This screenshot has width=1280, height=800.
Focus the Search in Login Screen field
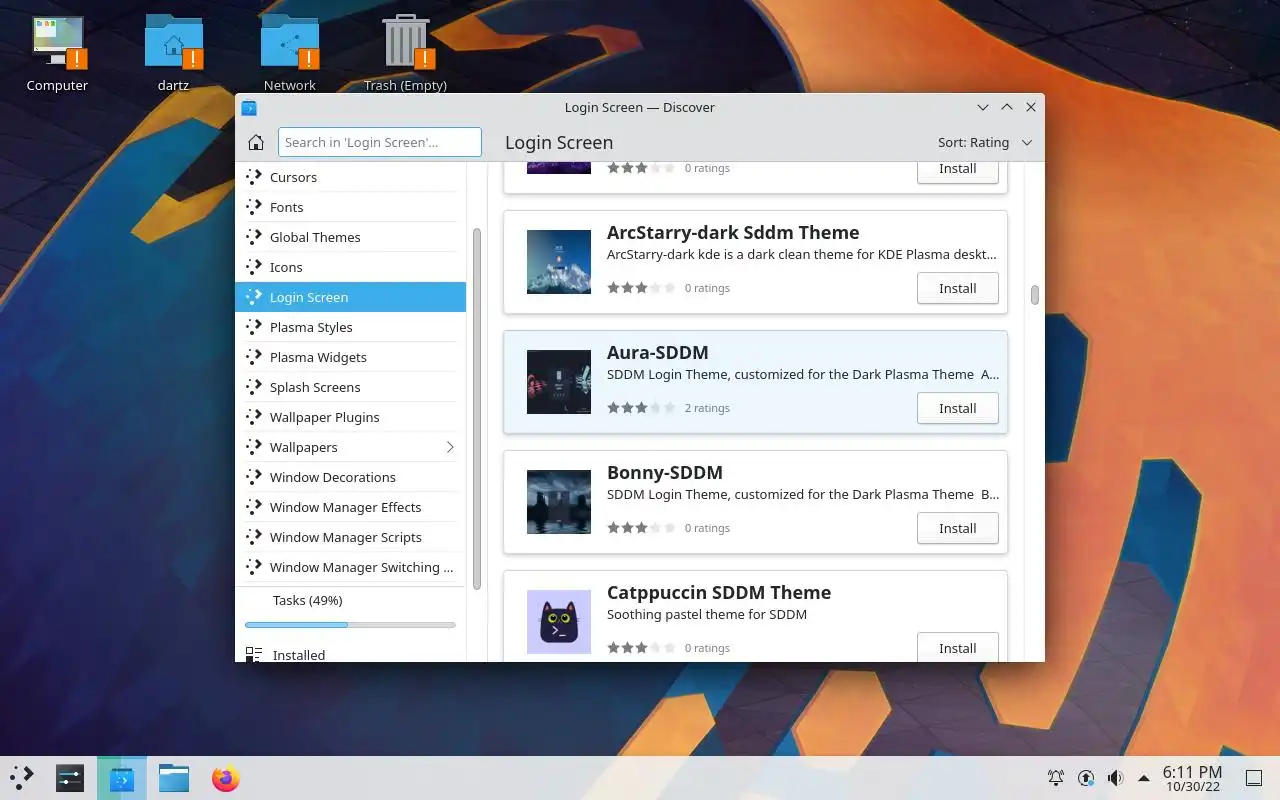[380, 142]
